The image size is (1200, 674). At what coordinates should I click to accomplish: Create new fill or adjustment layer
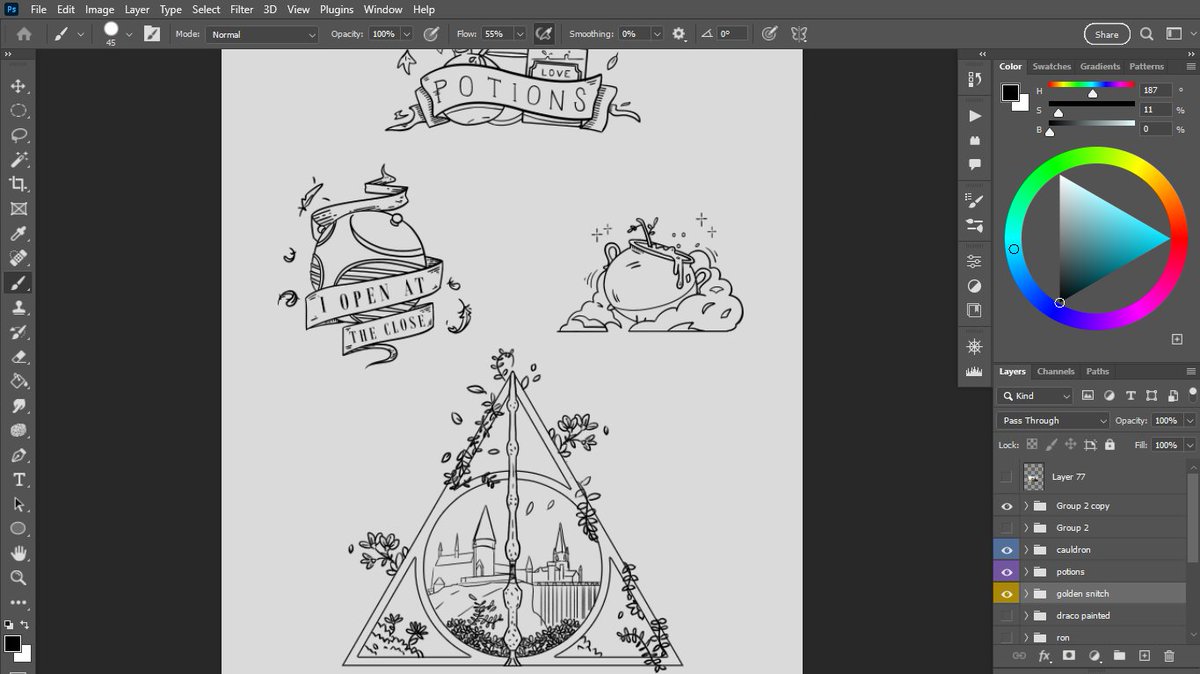pos(1094,656)
